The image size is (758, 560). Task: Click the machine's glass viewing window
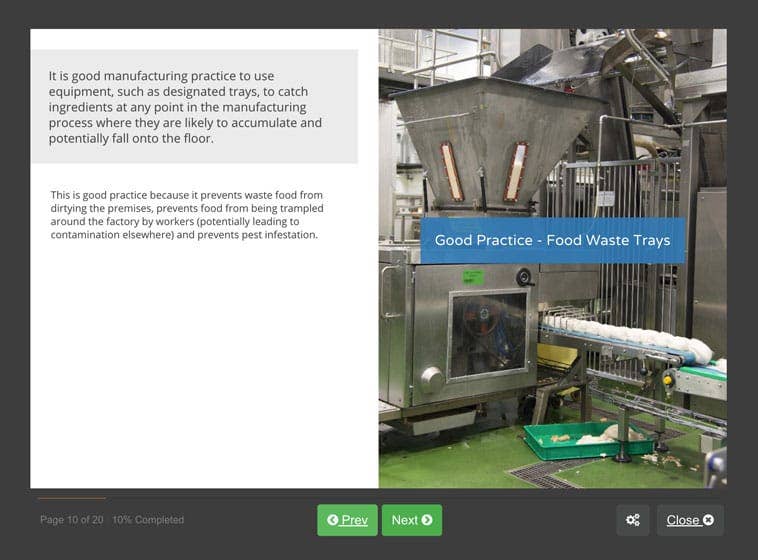(x=488, y=333)
